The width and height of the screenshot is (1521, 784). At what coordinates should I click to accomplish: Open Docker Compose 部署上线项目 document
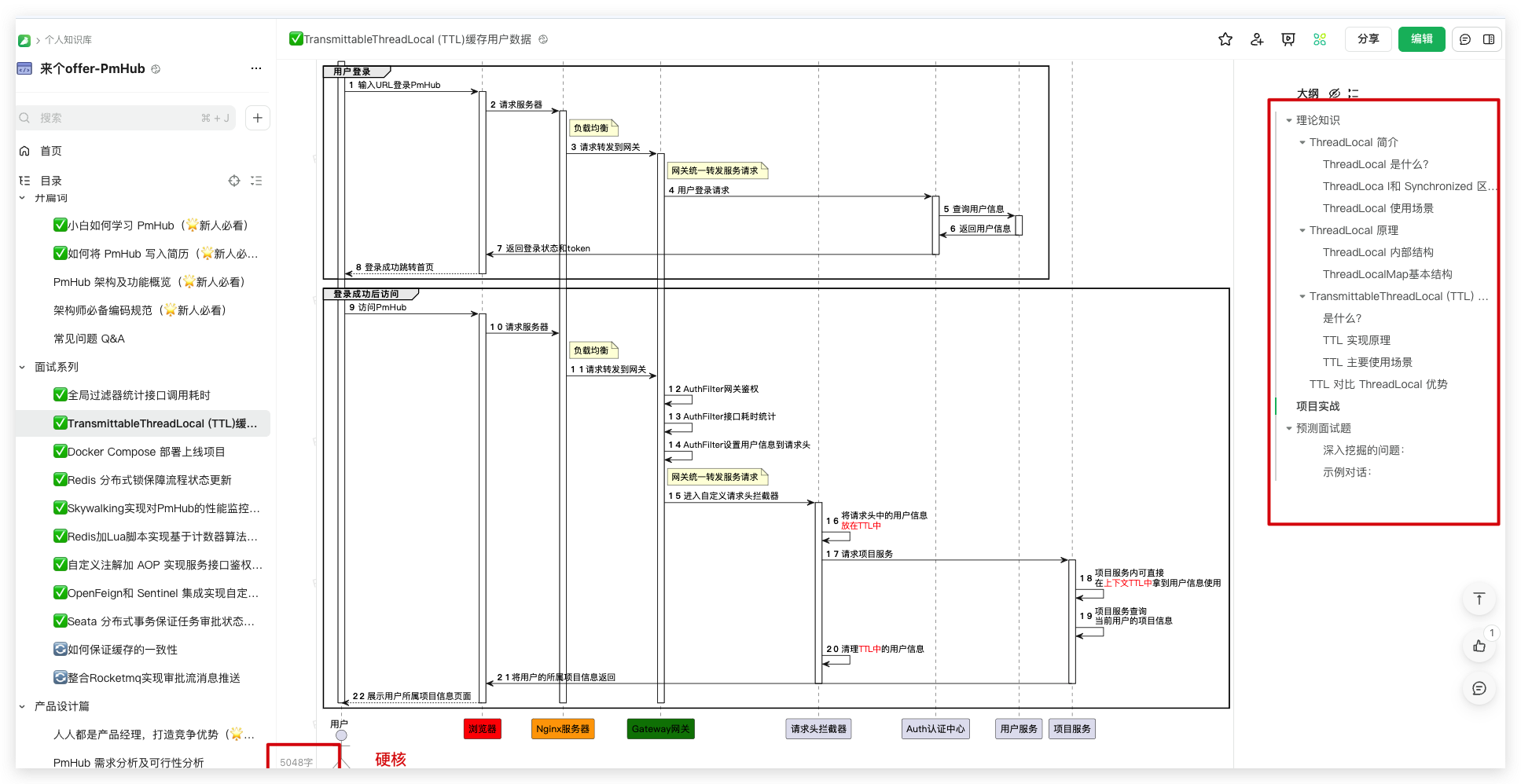point(146,452)
